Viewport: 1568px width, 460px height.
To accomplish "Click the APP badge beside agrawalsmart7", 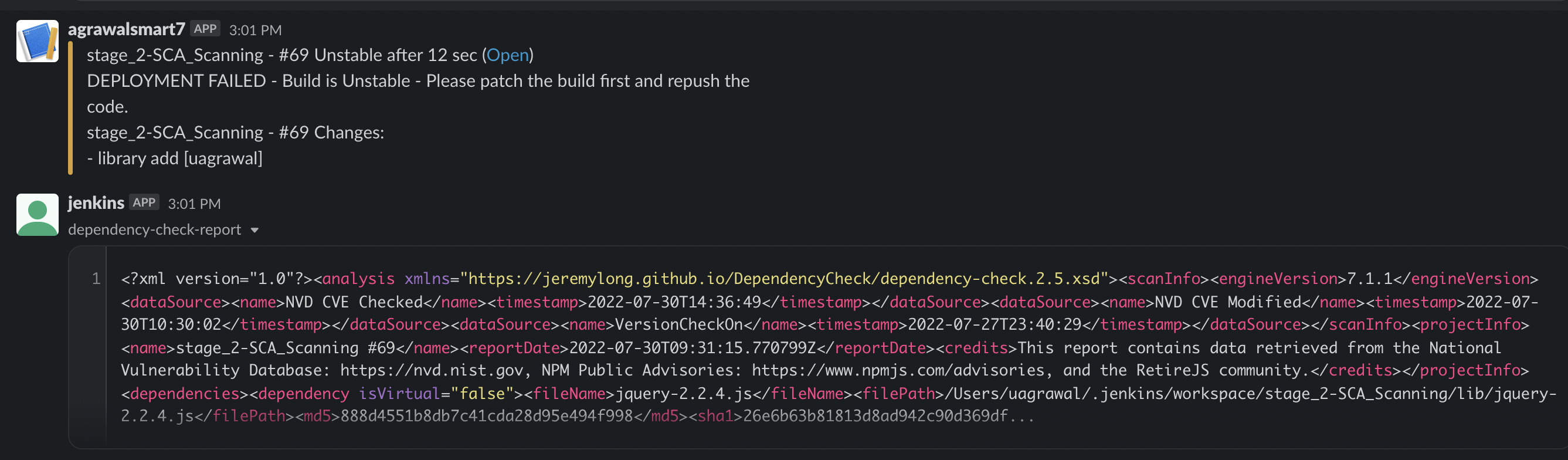I will (x=205, y=29).
